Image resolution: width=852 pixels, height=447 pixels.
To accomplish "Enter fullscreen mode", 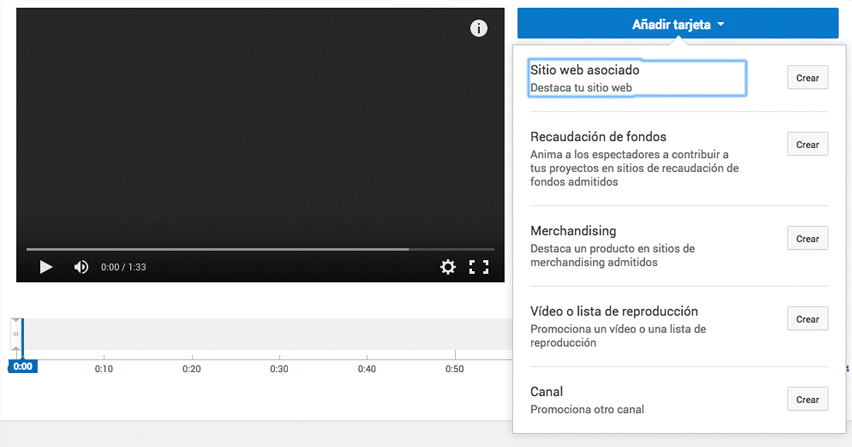I will [479, 267].
